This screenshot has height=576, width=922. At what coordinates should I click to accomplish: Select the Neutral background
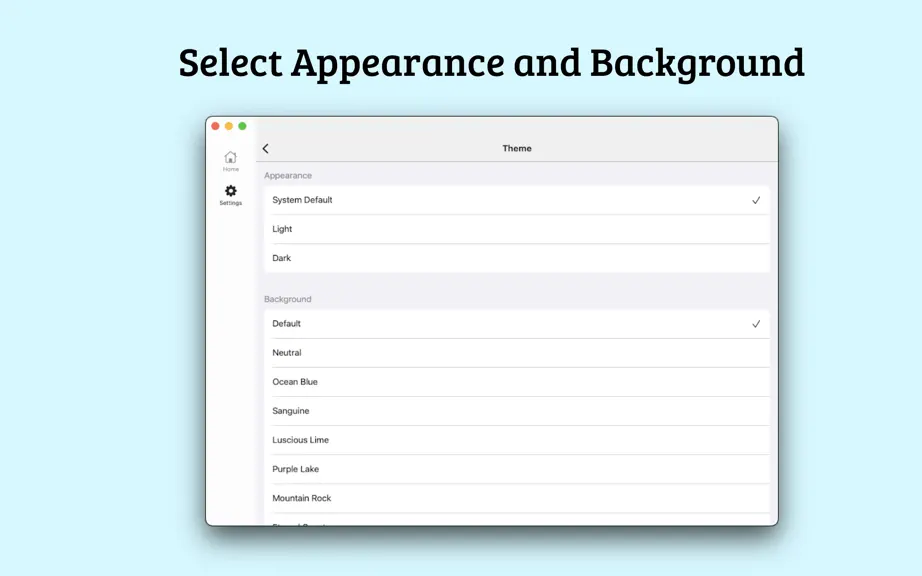click(x=517, y=353)
